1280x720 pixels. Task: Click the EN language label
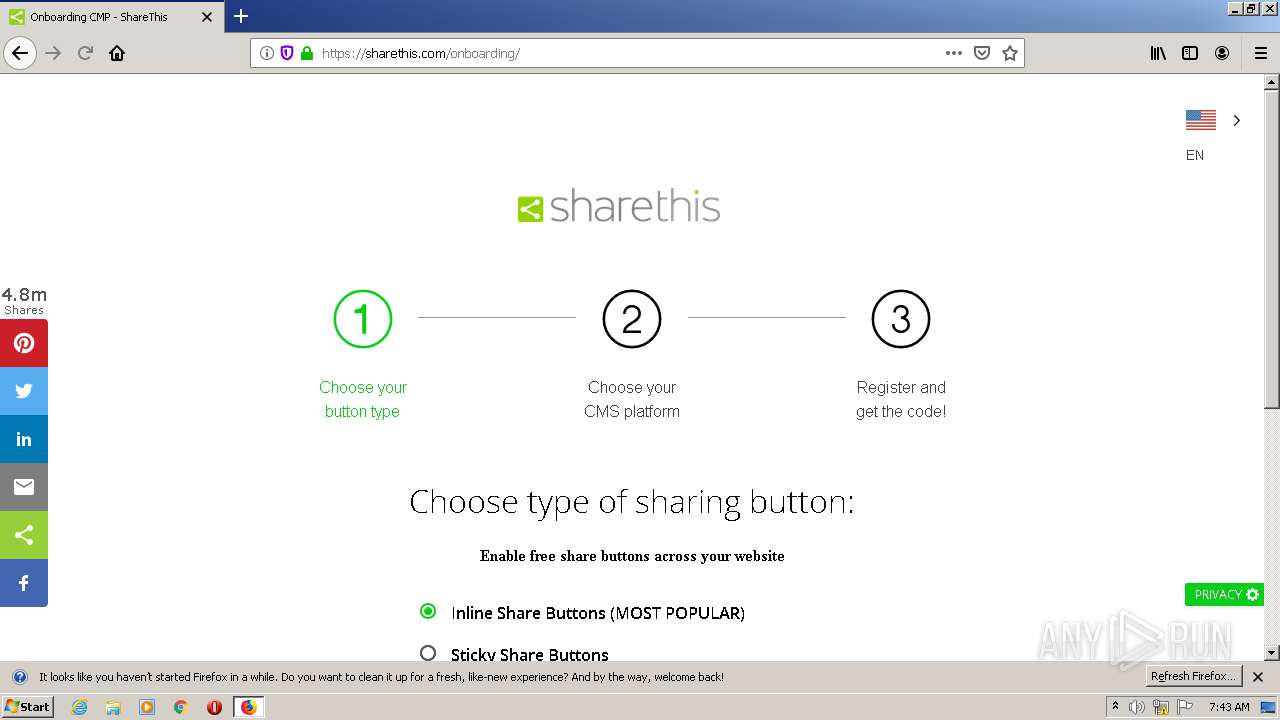tap(1195, 155)
